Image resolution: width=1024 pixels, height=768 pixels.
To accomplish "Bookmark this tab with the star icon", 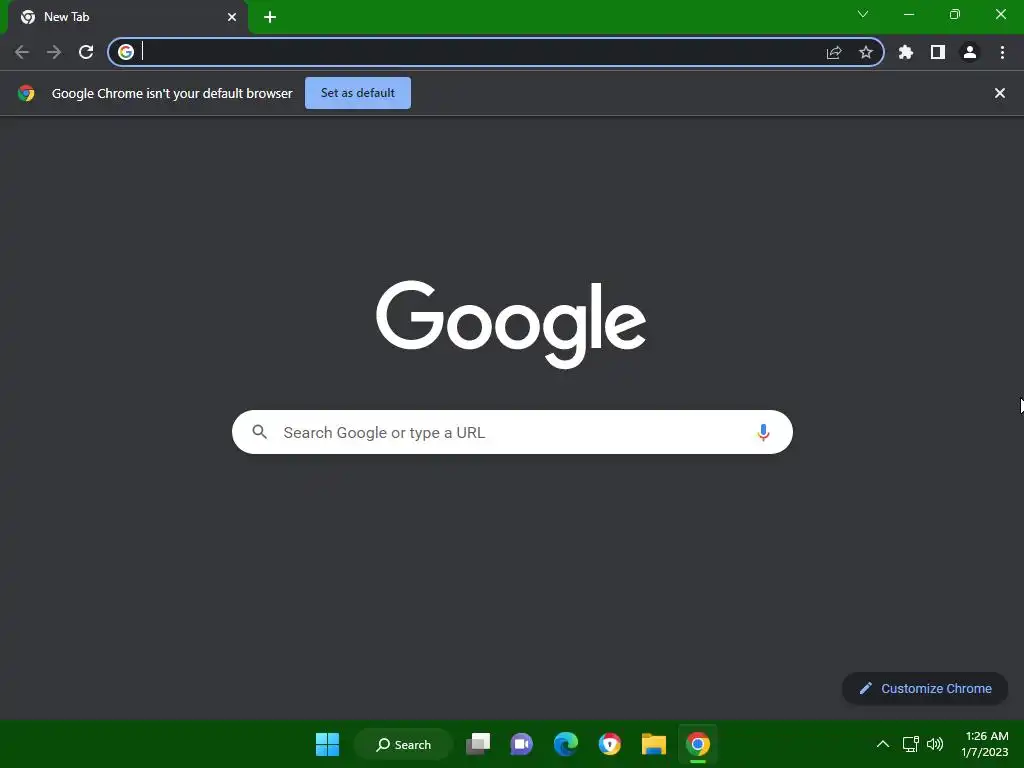I will point(866,52).
